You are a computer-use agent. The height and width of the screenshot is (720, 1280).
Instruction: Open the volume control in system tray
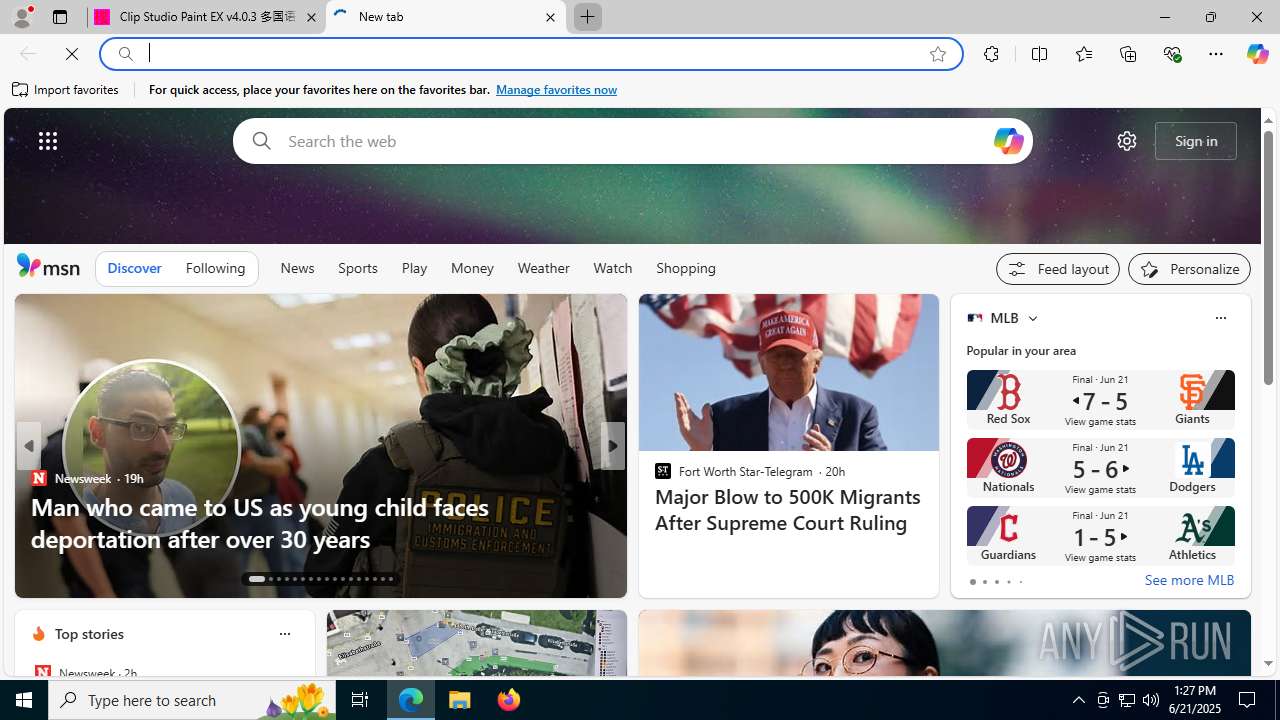pos(1151,700)
